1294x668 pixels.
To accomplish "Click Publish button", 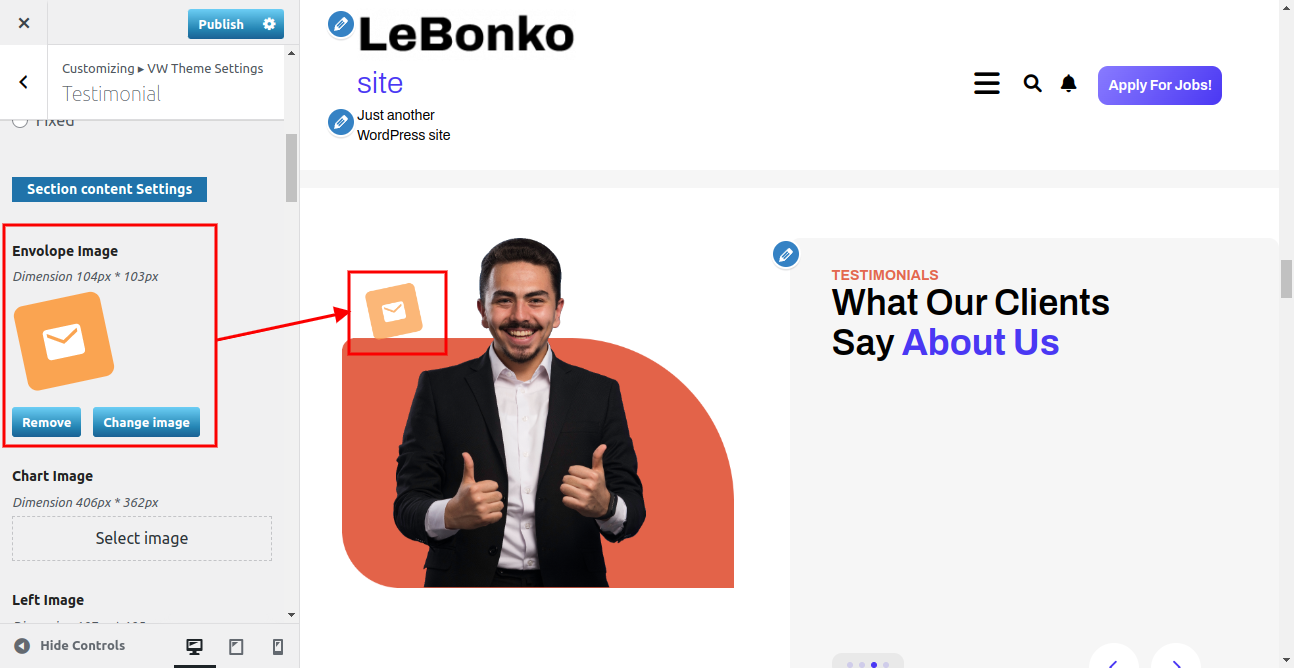I will tap(221, 24).
